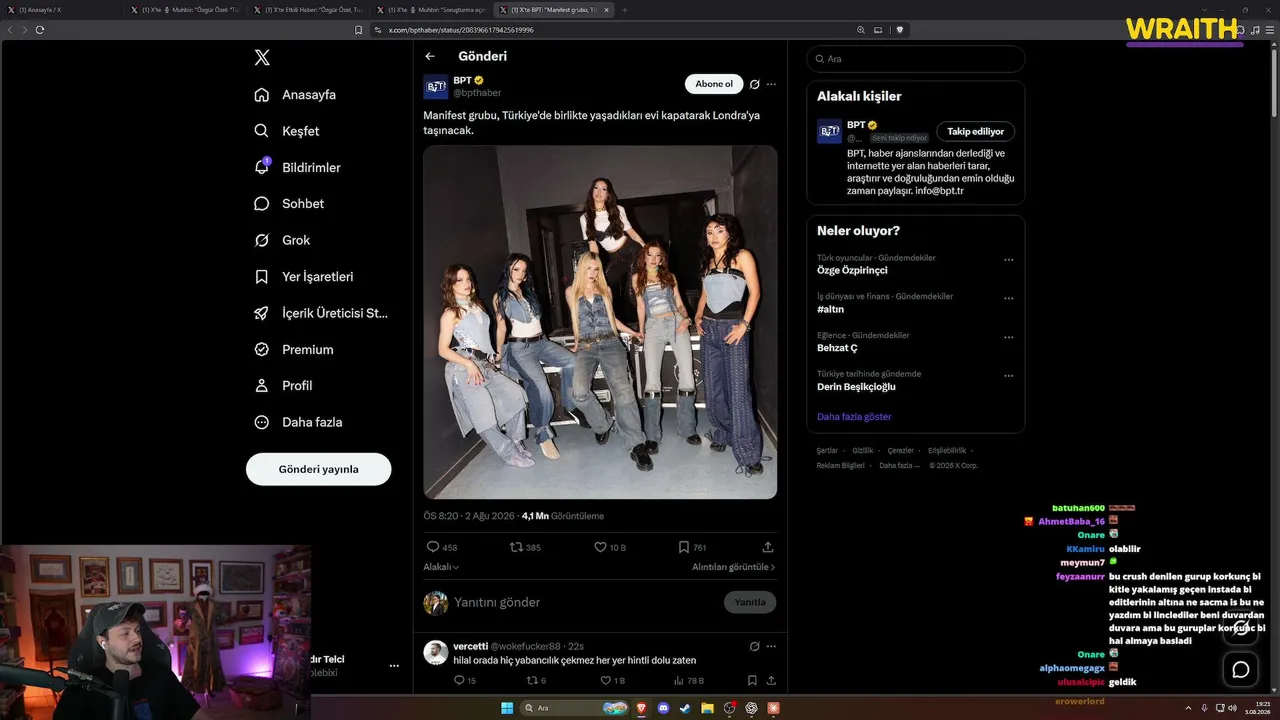Open File Explorer from the taskbar

pos(707,708)
